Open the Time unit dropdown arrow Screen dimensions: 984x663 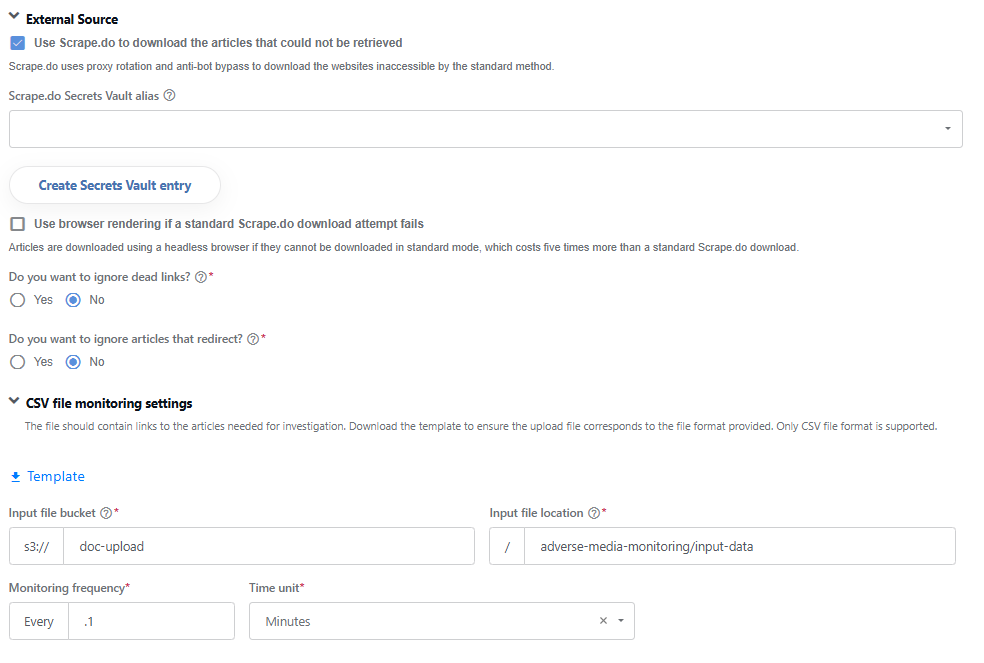click(621, 620)
